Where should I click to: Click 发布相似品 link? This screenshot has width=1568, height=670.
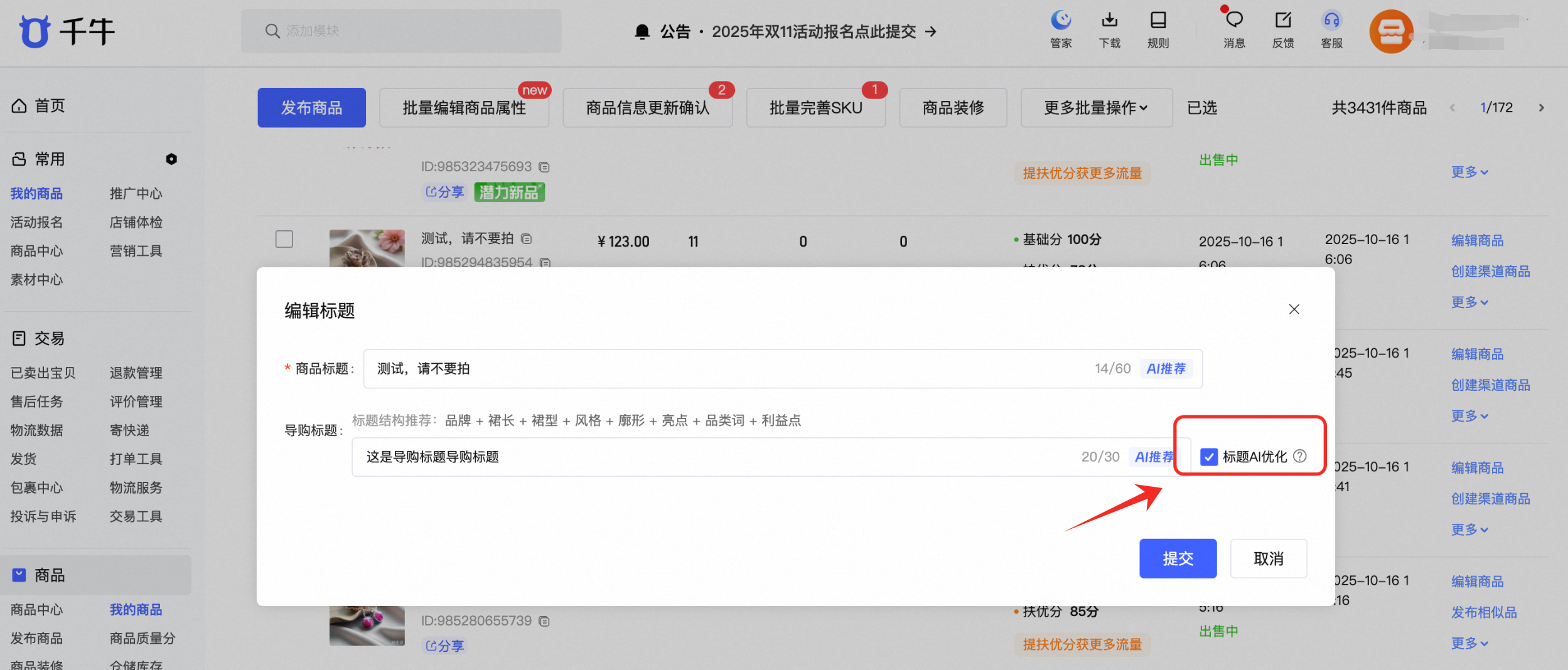[x=1483, y=612]
